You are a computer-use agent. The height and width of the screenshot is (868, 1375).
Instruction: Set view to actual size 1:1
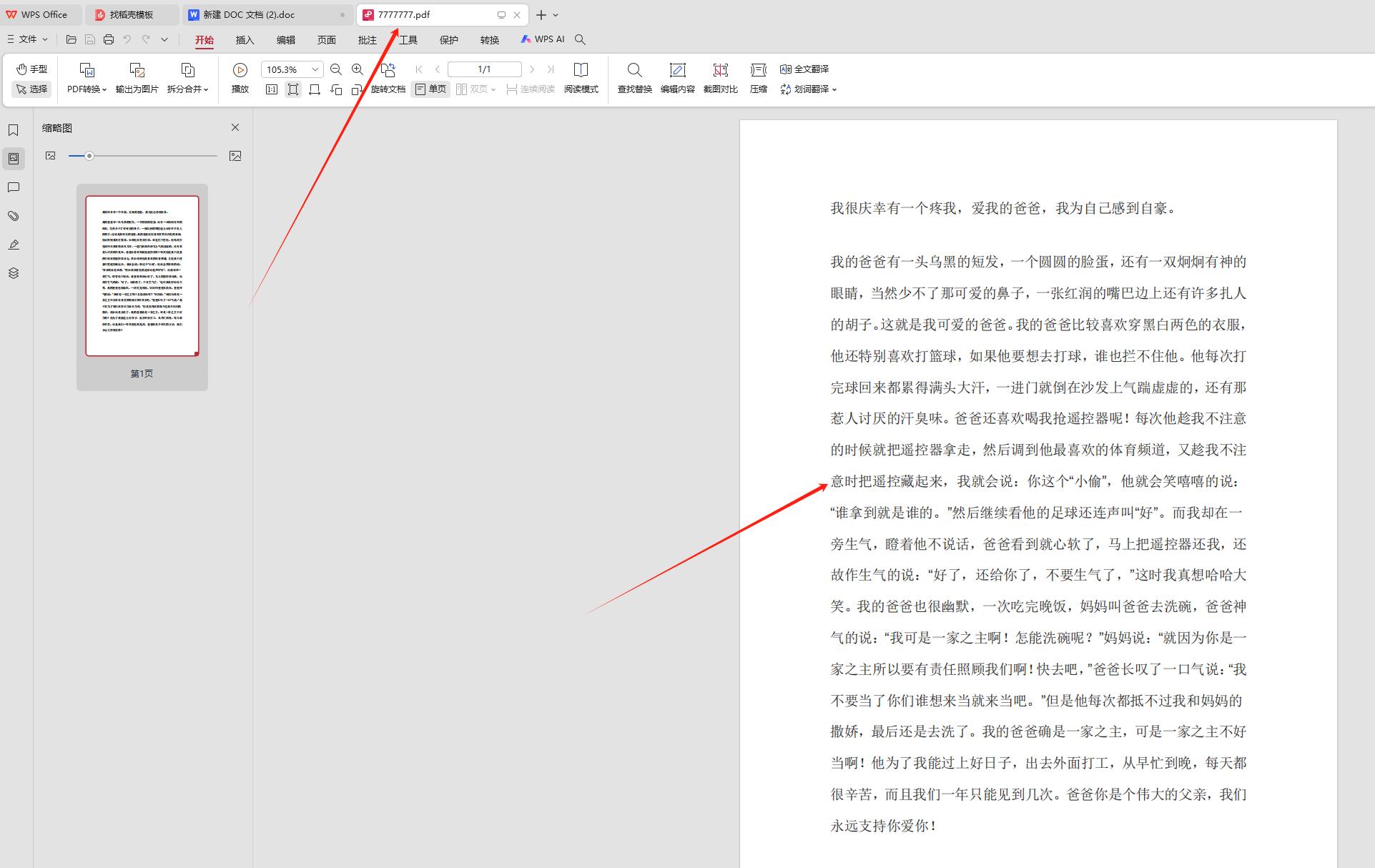[x=272, y=89]
